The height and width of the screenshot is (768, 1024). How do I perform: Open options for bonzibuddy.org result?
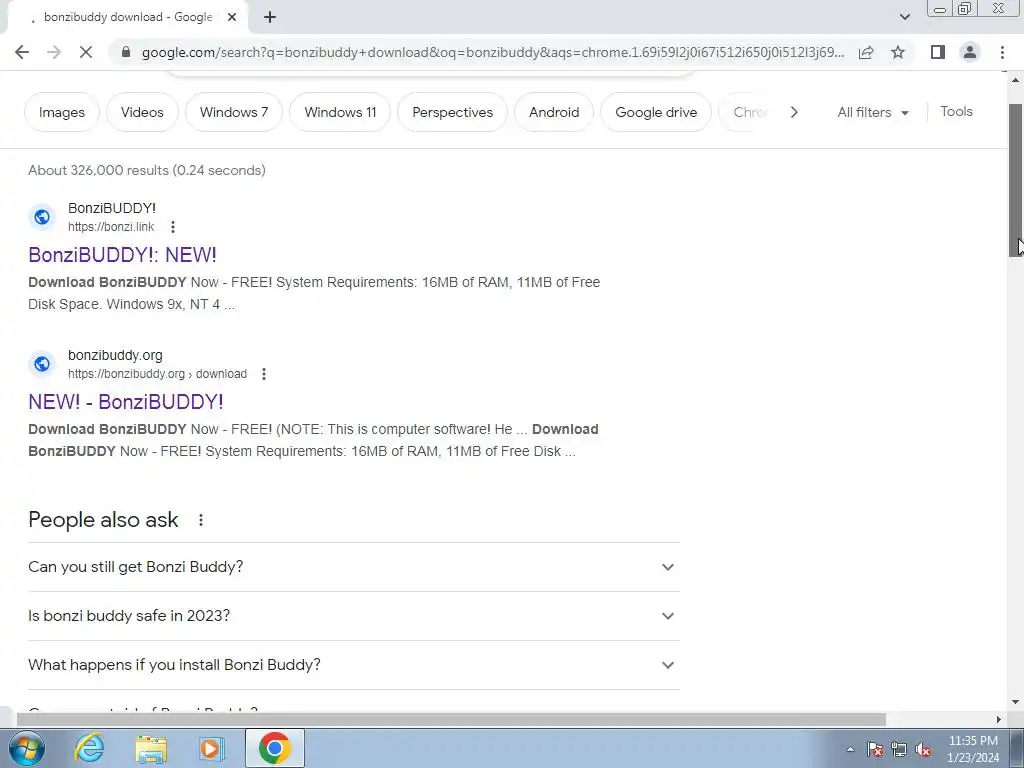[x=264, y=374]
